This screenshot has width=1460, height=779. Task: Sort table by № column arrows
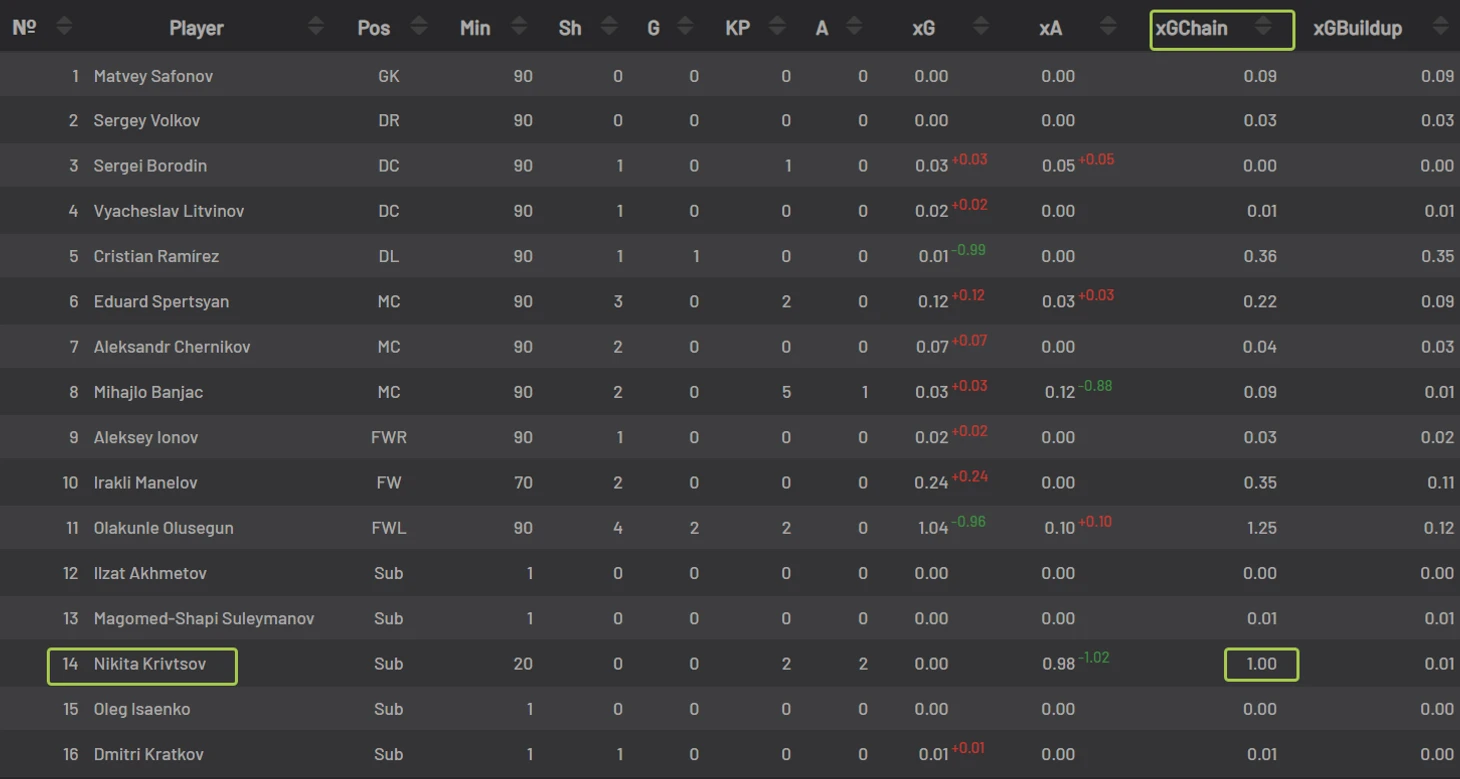click(x=64, y=28)
